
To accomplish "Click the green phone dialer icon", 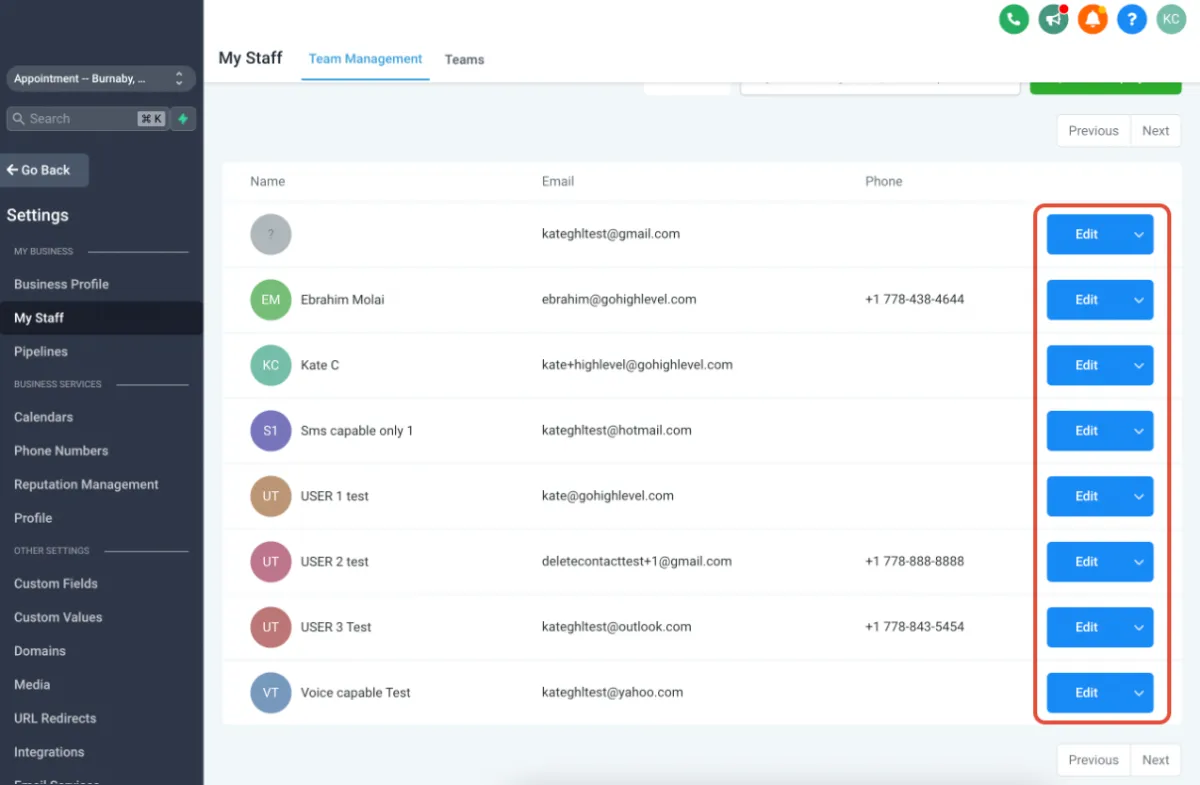I will (1014, 19).
